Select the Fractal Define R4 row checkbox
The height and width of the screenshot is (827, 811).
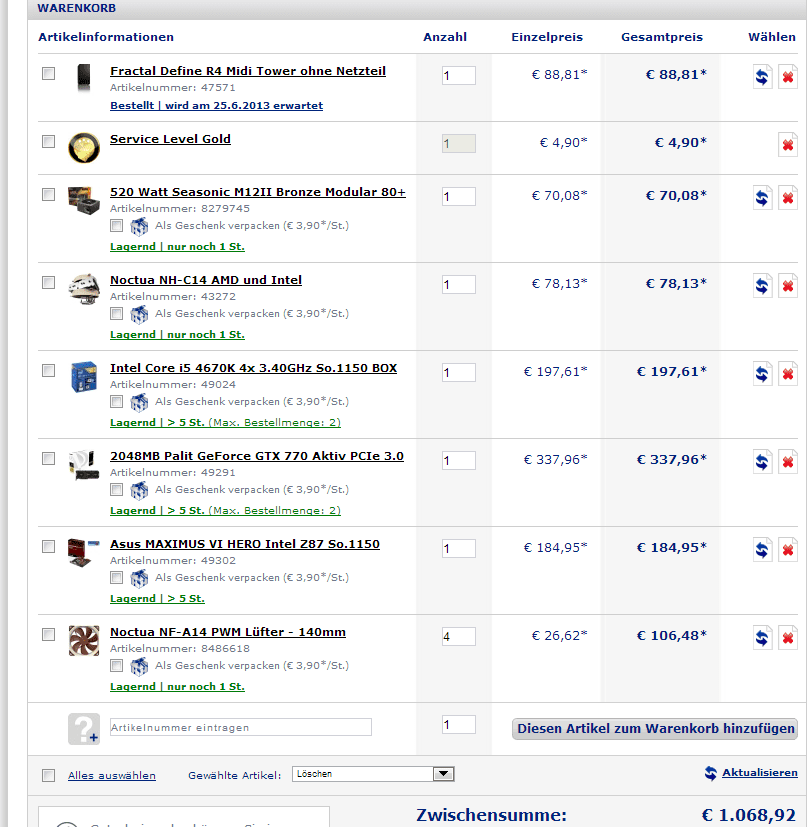click(49, 73)
